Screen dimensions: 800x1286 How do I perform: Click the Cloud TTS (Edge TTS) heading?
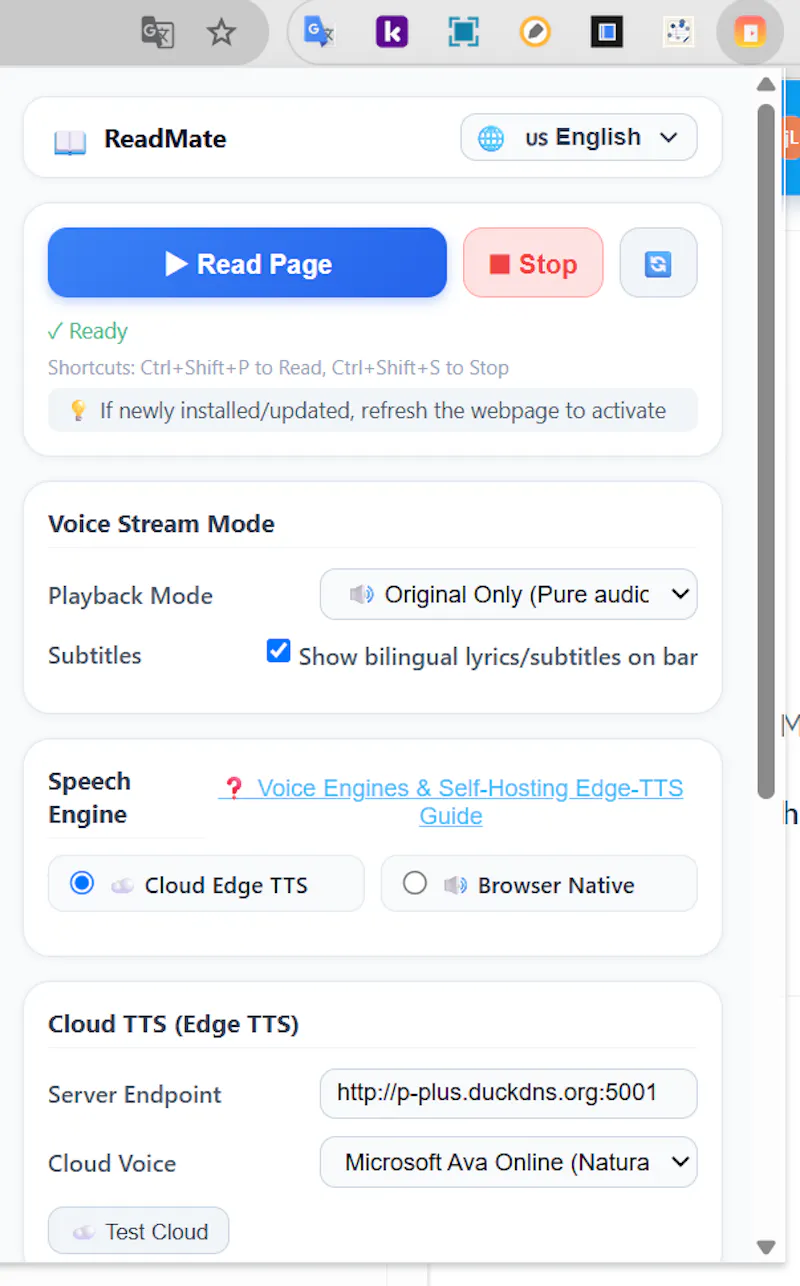[173, 1024]
